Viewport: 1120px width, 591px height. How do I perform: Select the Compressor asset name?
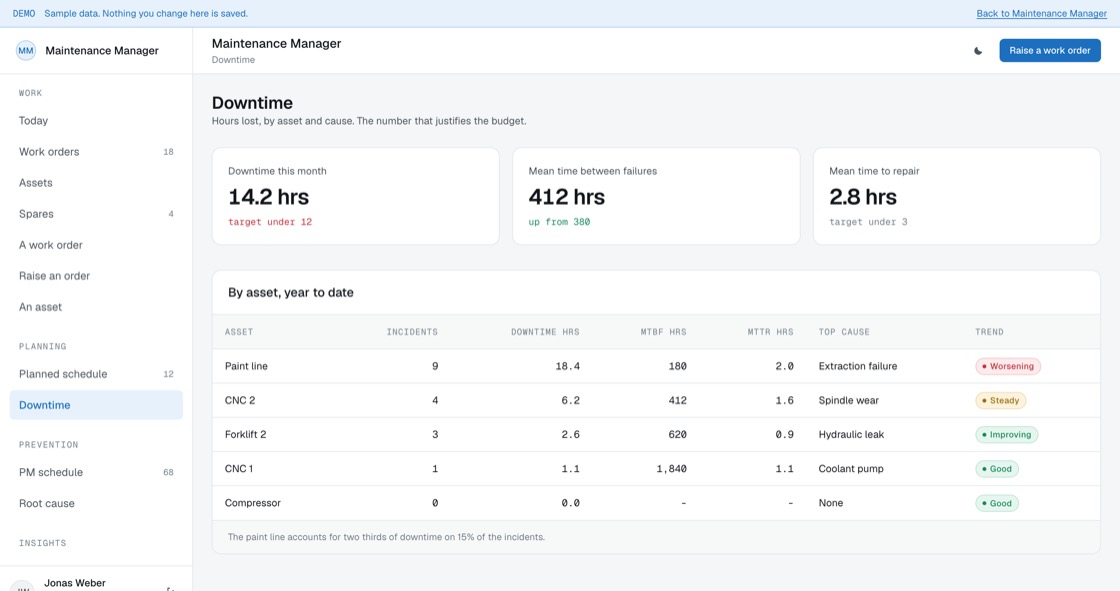point(252,503)
